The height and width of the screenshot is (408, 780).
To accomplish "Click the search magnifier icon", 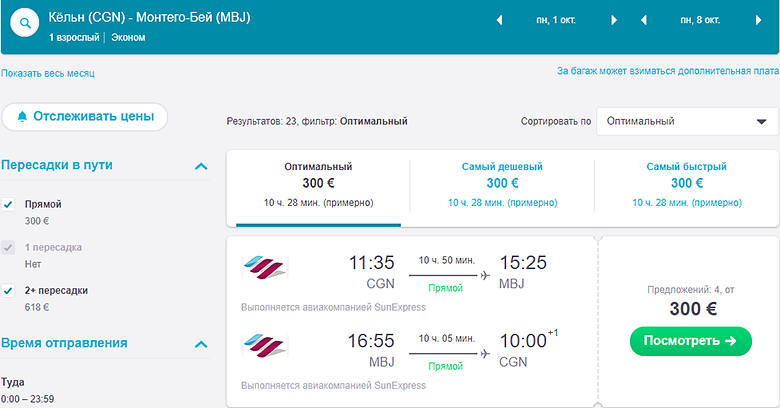I will coord(24,27).
